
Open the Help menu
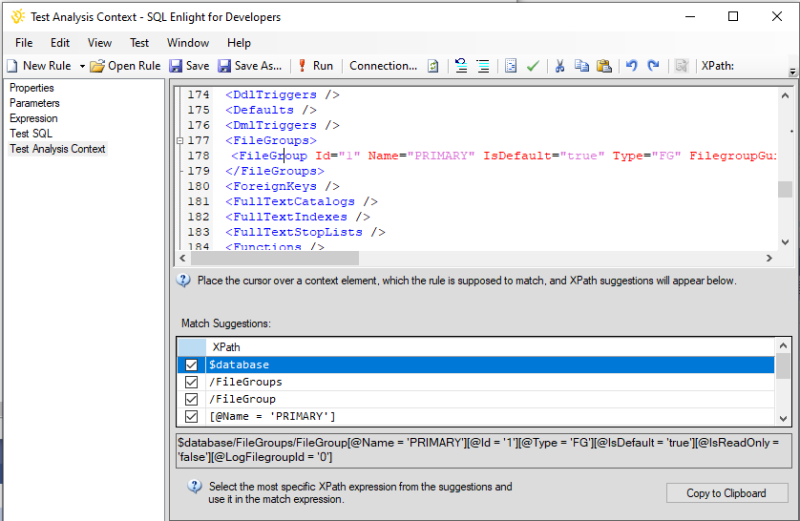[239, 43]
